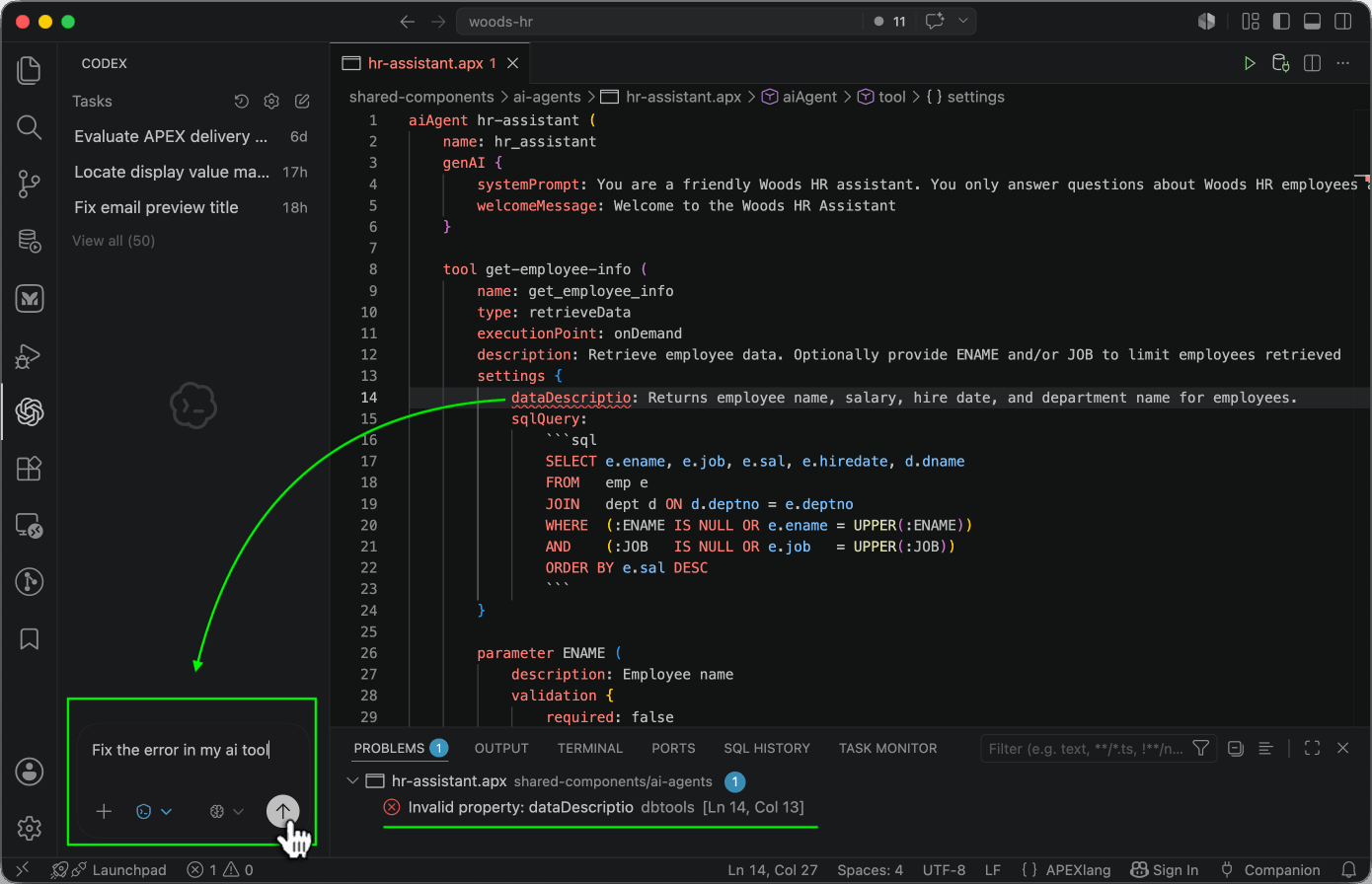
Task: Click the settings breadcrumb item
Action: [965, 97]
